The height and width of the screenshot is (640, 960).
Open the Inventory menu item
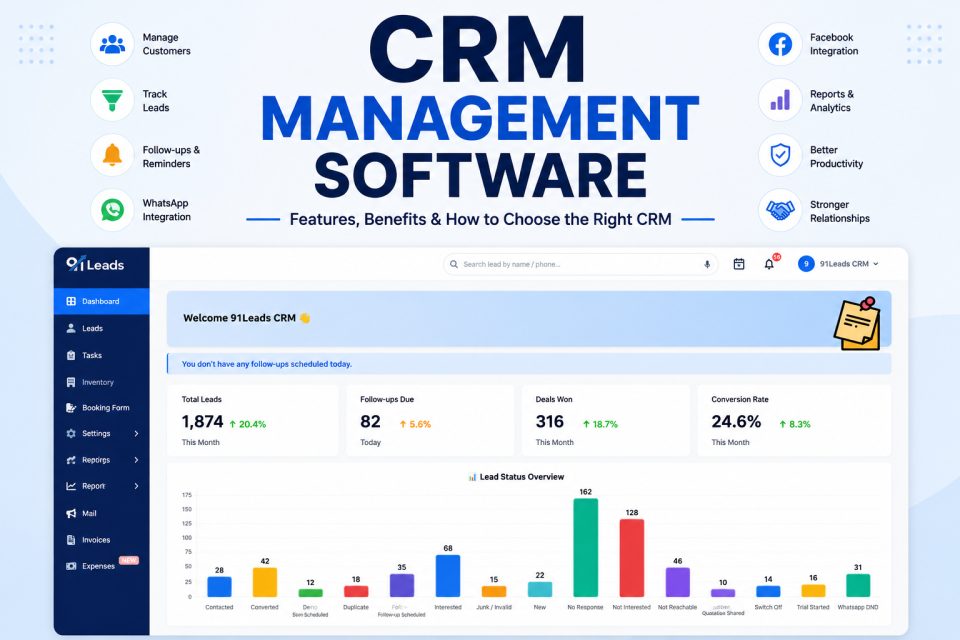[102, 382]
